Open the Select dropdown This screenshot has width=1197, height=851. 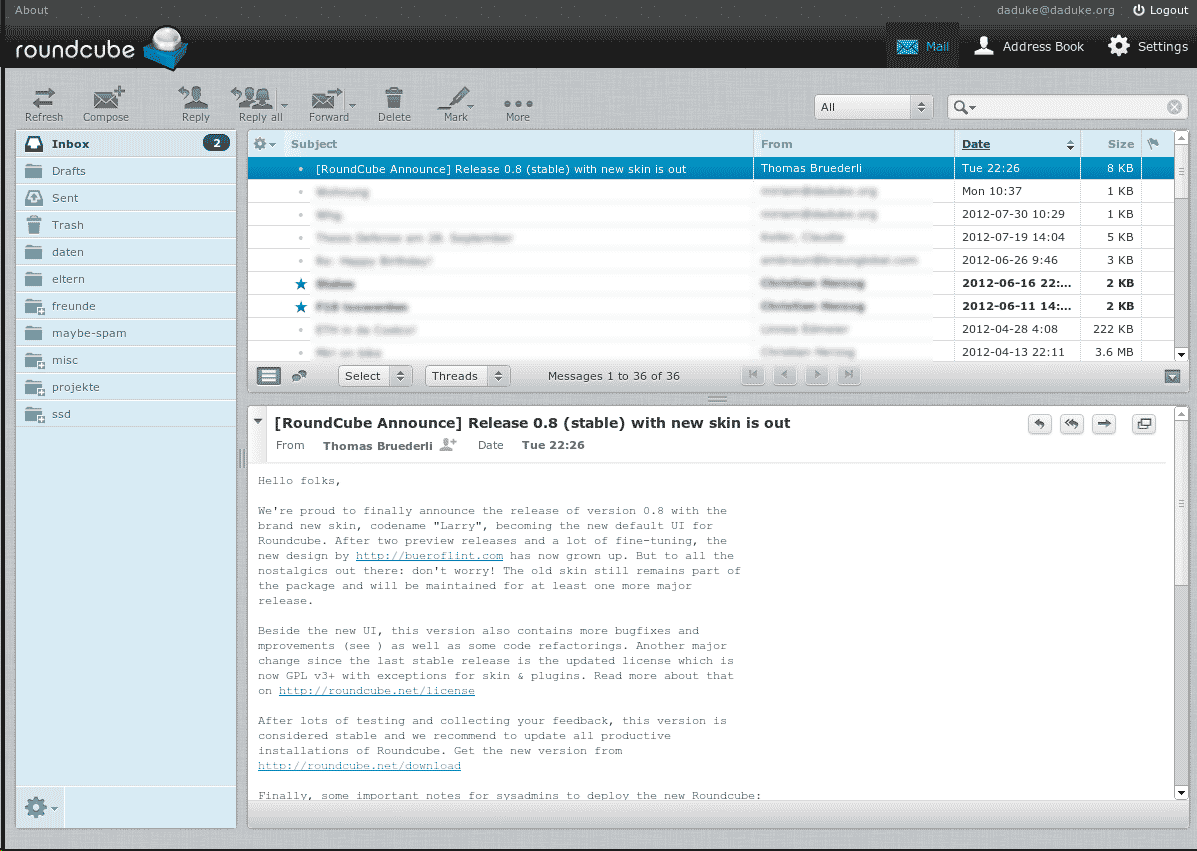[374, 376]
